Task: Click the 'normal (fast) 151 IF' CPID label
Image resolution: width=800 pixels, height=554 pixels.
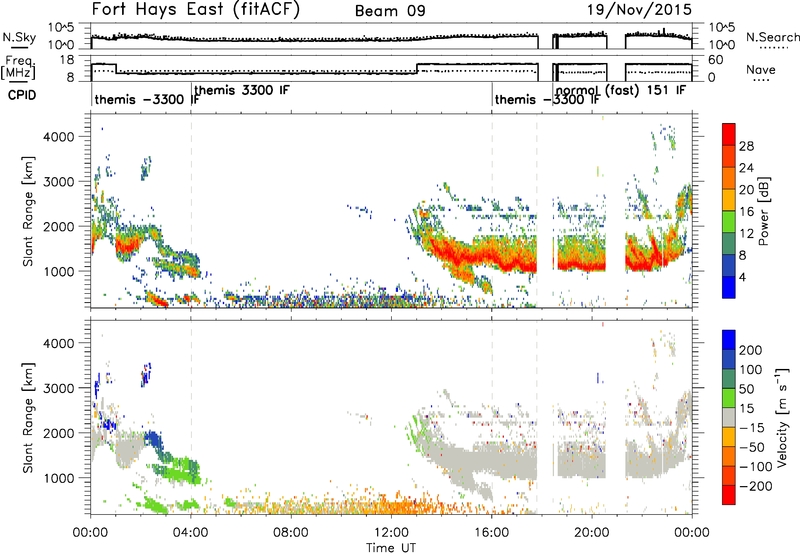Action: pos(621,90)
